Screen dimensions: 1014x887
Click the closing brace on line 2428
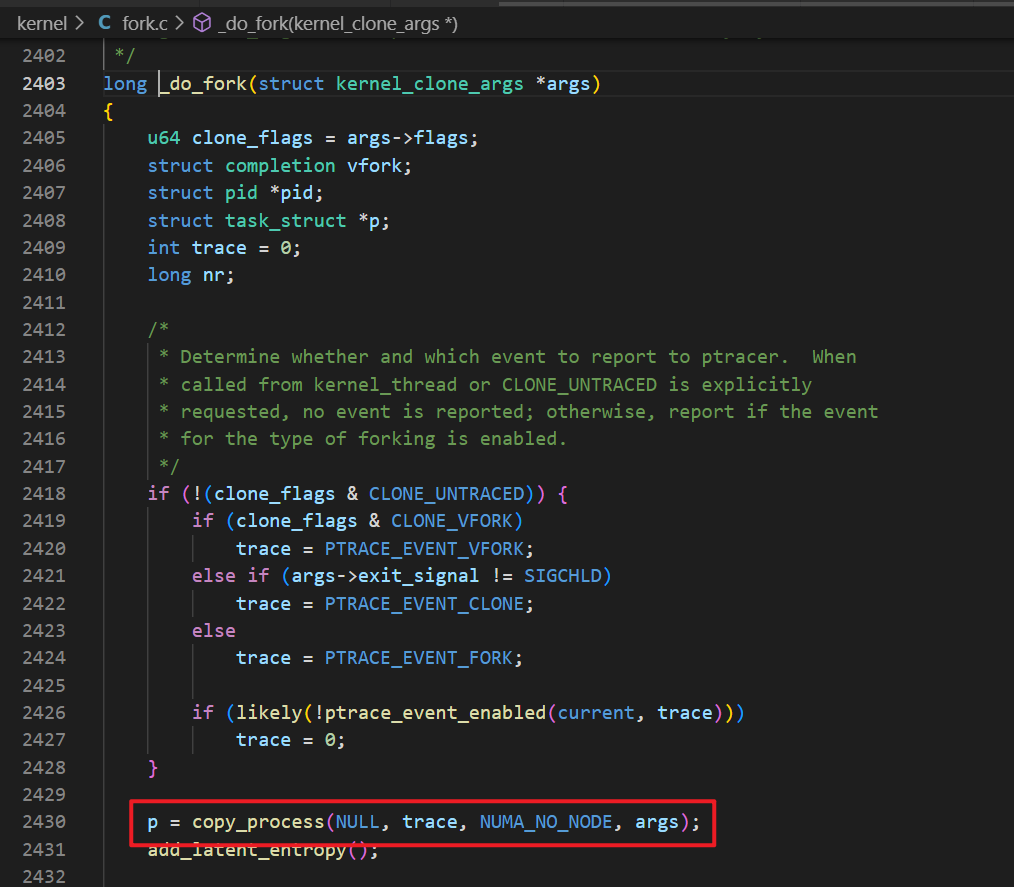(x=153, y=768)
